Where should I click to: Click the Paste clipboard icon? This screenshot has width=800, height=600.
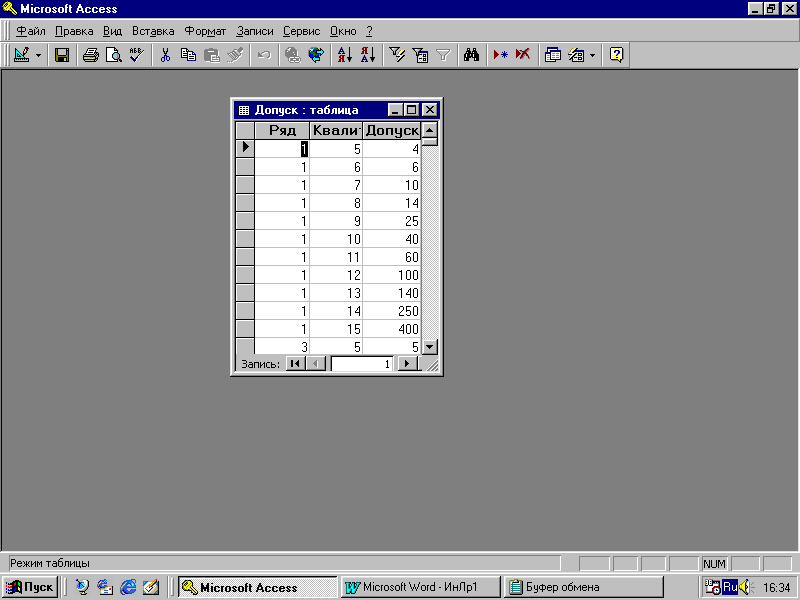pos(212,55)
